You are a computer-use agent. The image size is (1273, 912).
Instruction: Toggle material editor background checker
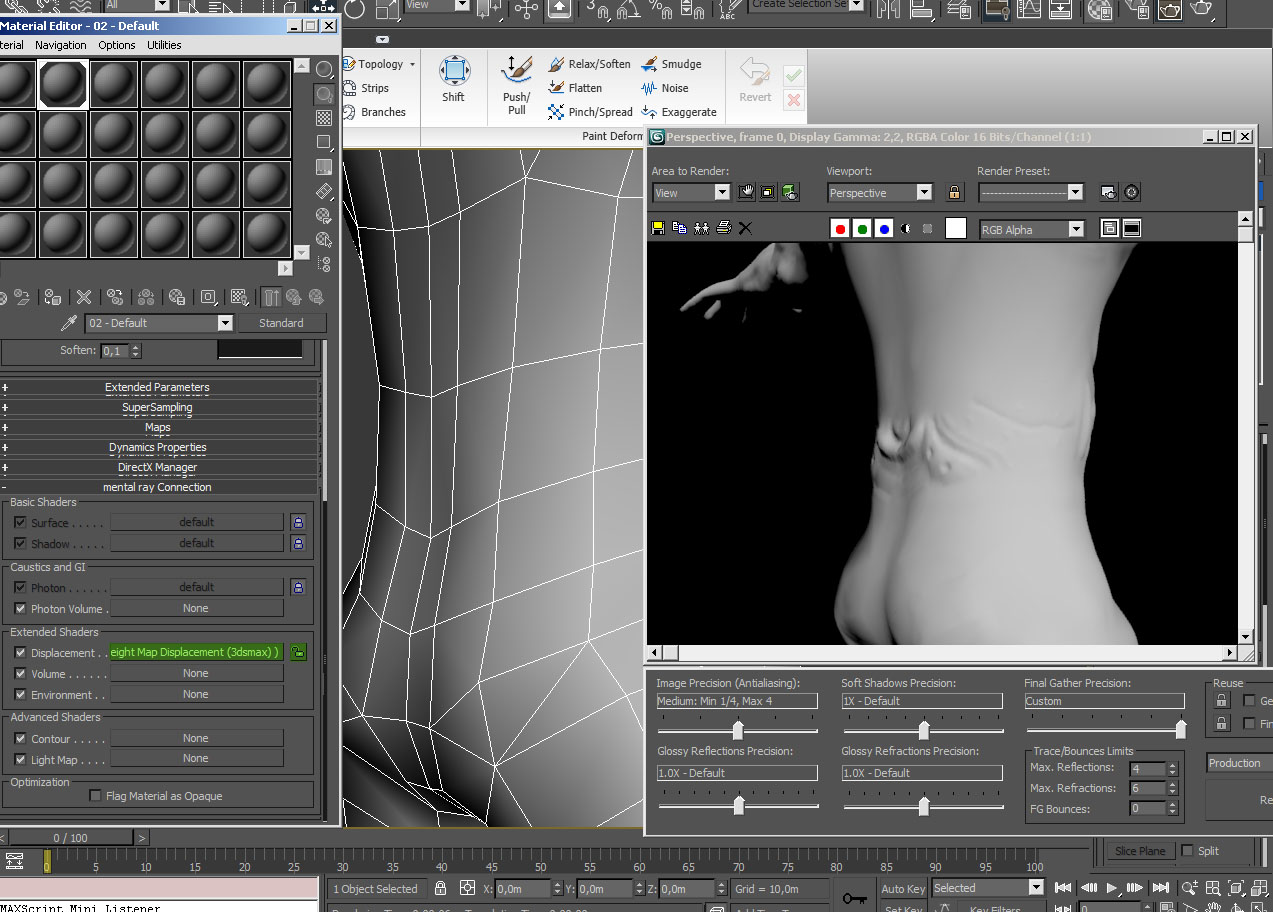(x=324, y=118)
